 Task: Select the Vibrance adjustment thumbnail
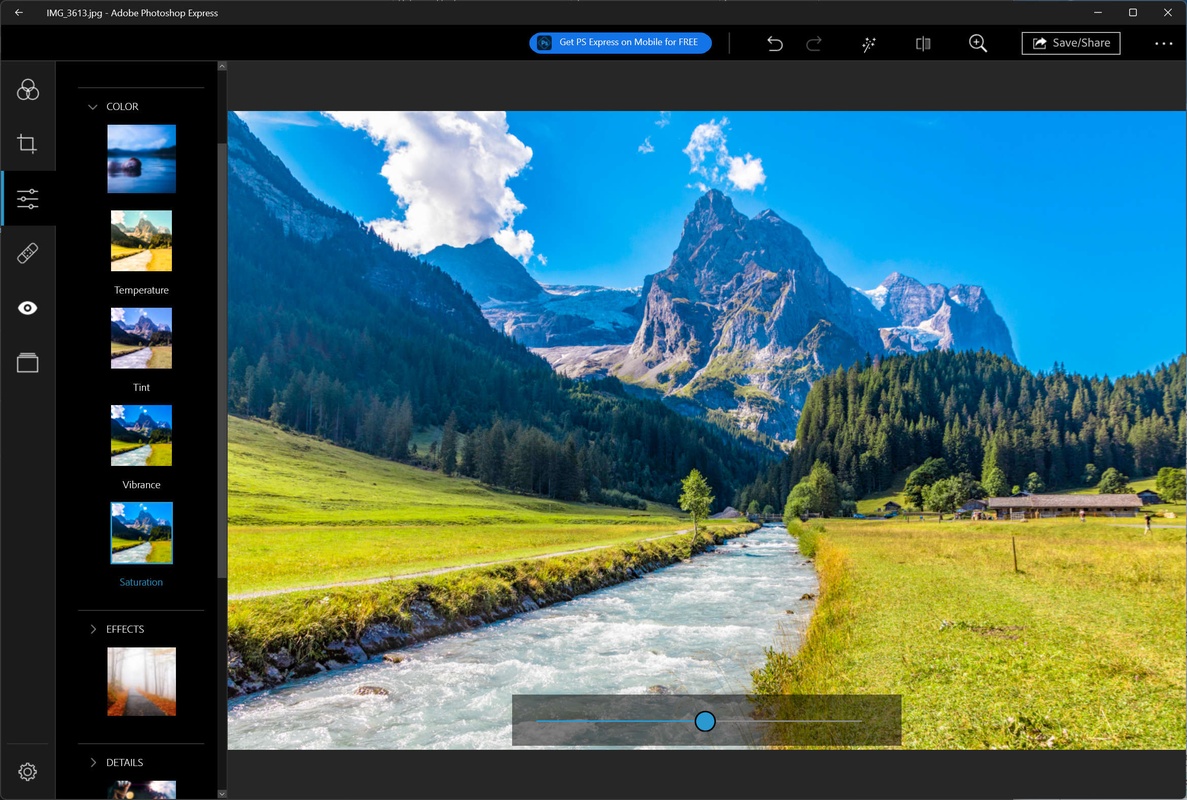pyautogui.click(x=141, y=436)
